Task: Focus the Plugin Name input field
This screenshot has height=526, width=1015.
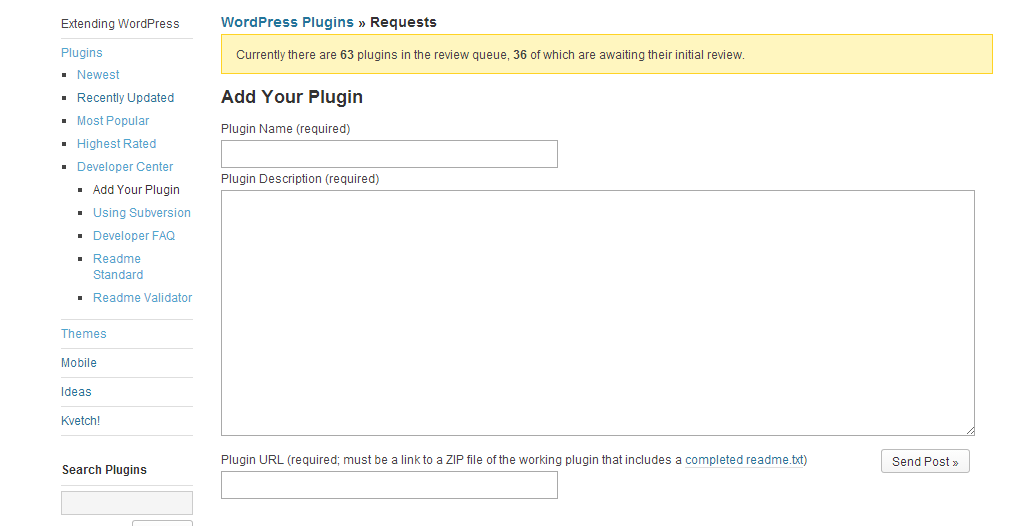Action: tap(389, 154)
